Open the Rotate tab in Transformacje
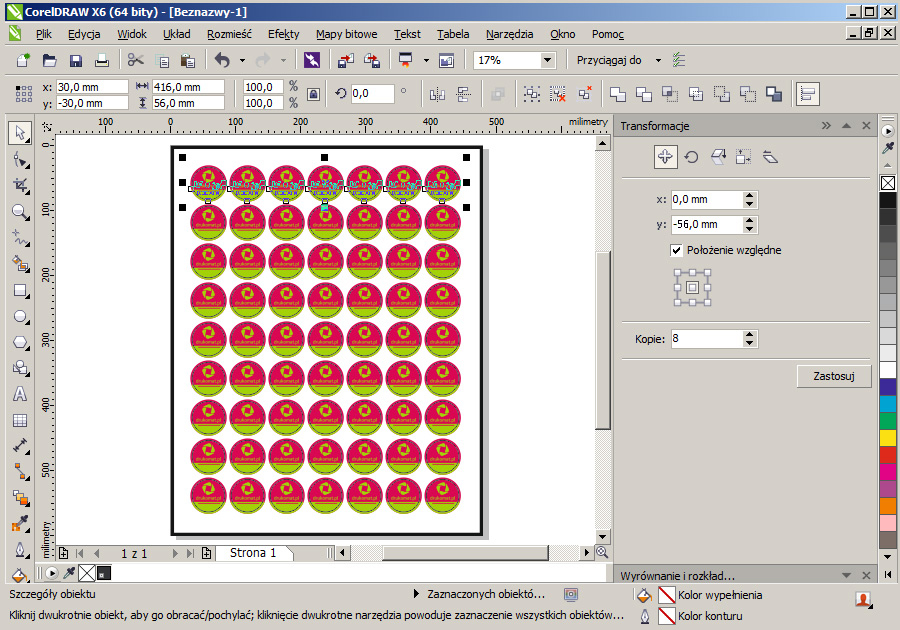This screenshot has height=630, width=900. [691, 157]
